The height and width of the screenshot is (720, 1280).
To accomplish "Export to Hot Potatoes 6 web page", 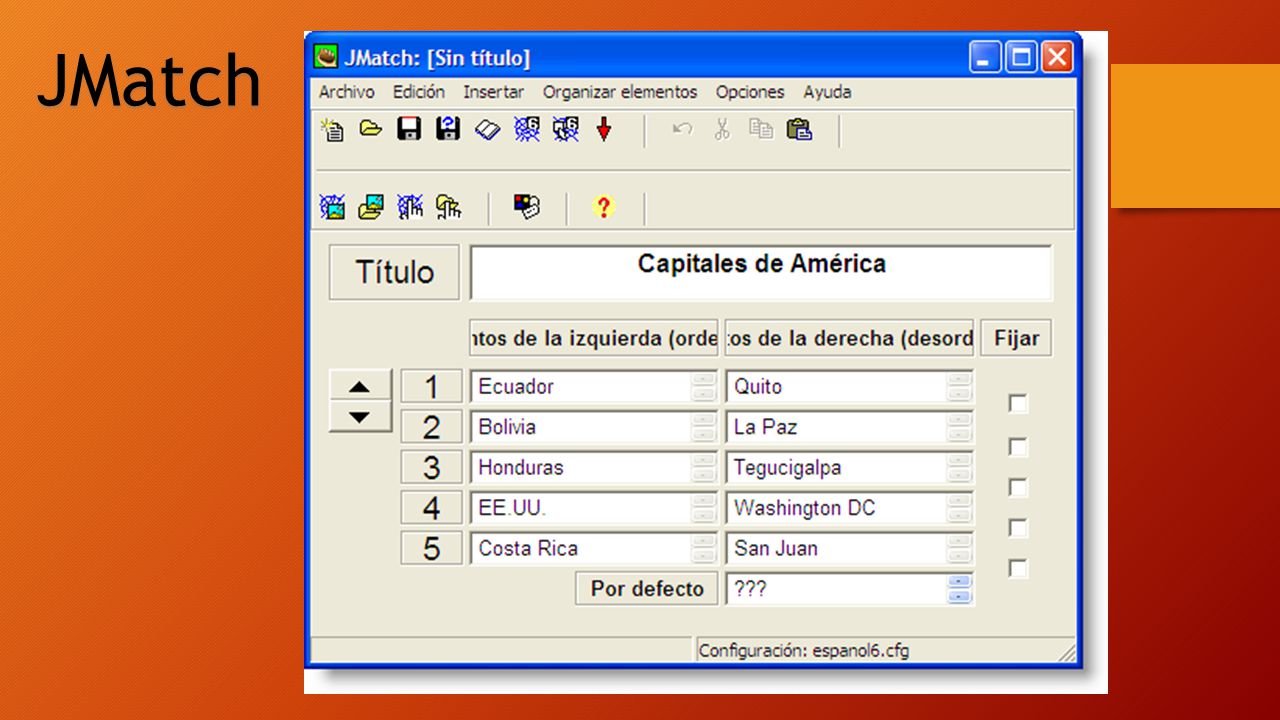I will tap(527, 128).
